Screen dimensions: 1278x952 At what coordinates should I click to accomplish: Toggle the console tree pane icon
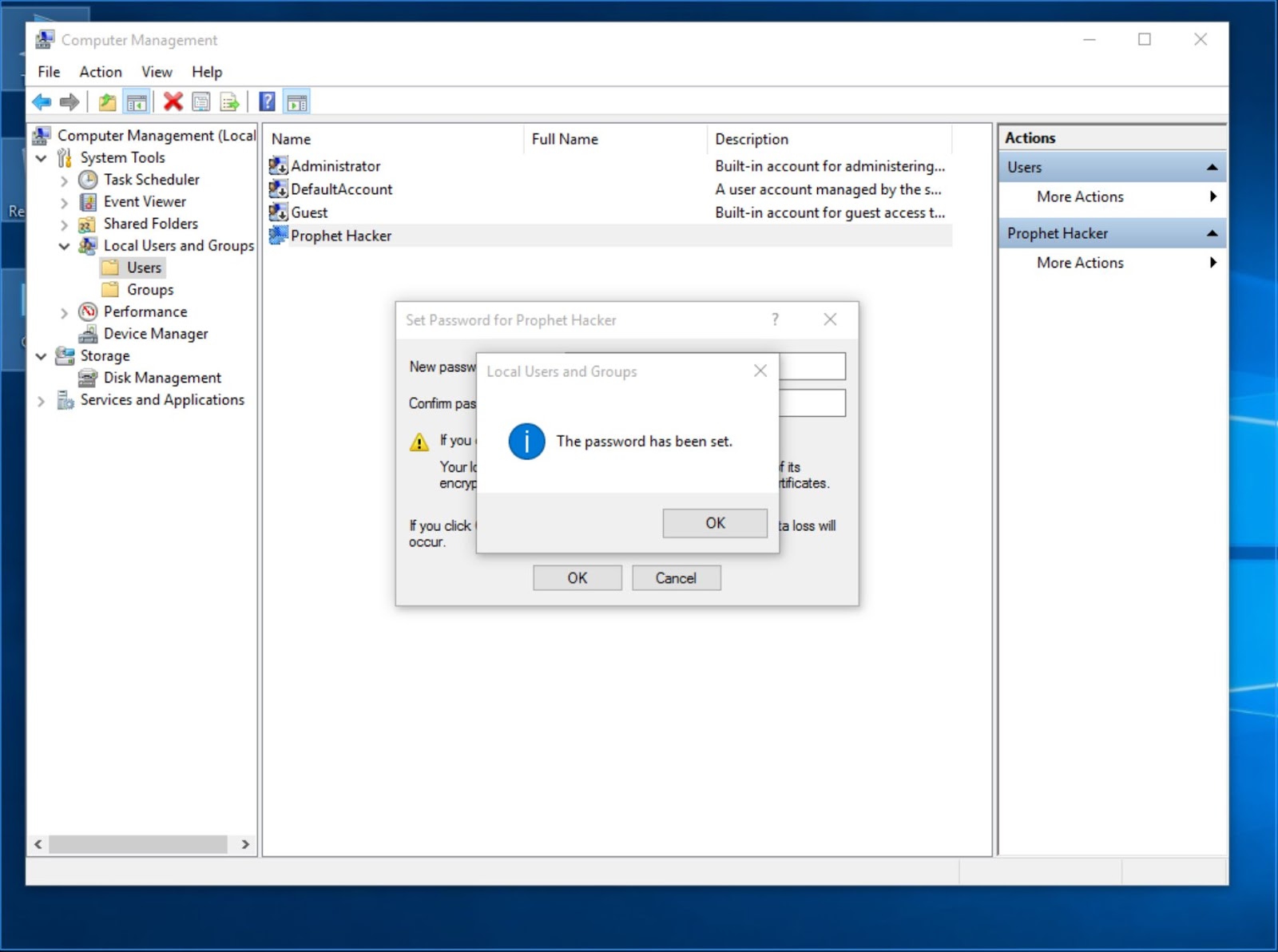pyautogui.click(x=137, y=101)
